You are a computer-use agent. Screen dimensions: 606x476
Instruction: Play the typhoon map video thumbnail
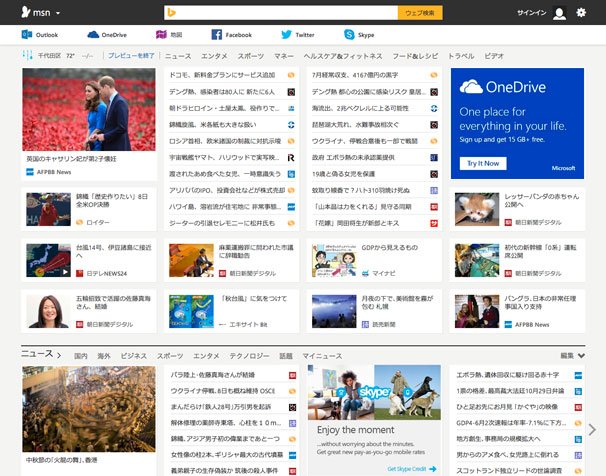pos(48,260)
